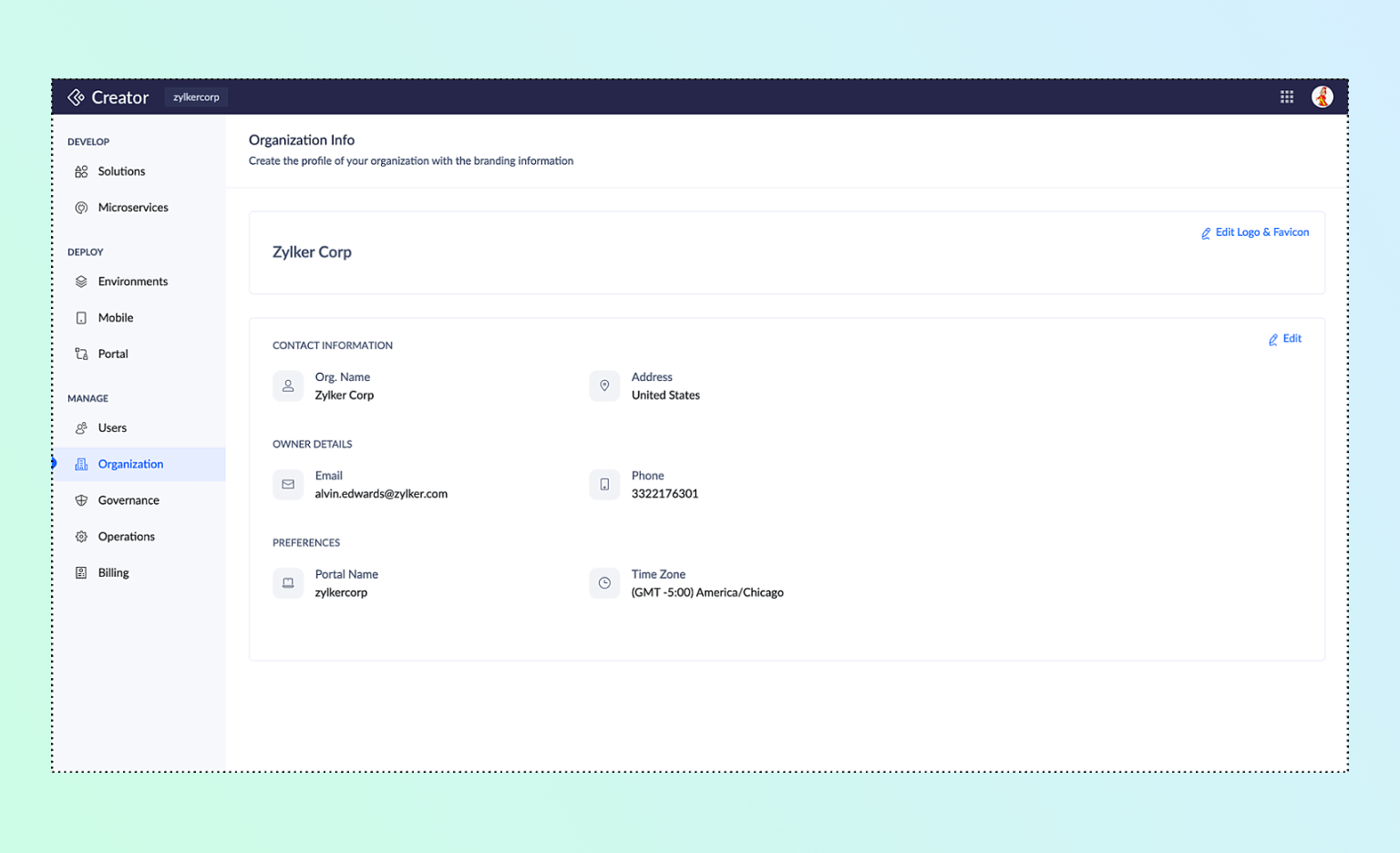The image size is (1400, 853).
Task: Click Edit link for contact information
Action: point(1292,339)
